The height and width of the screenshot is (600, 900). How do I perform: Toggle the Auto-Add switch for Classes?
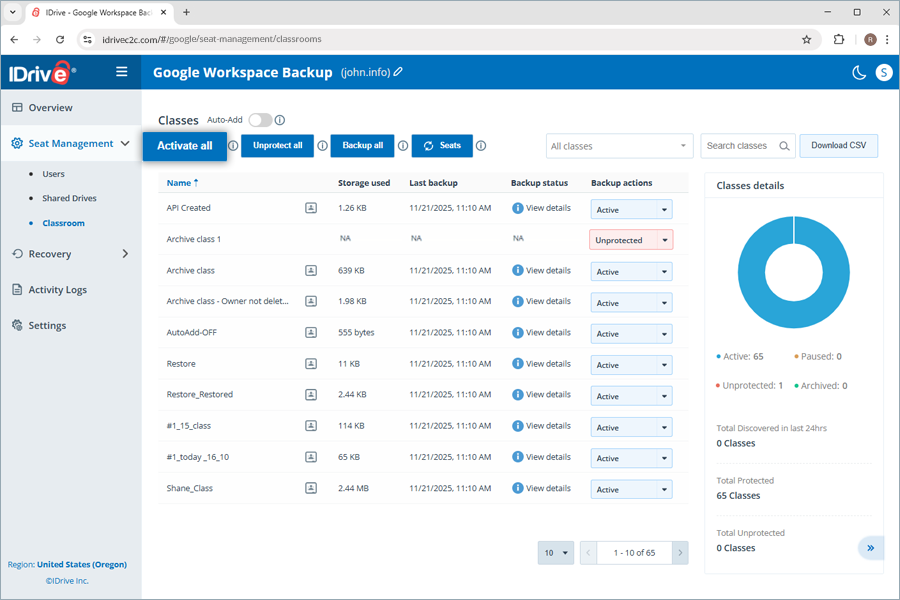click(259, 118)
